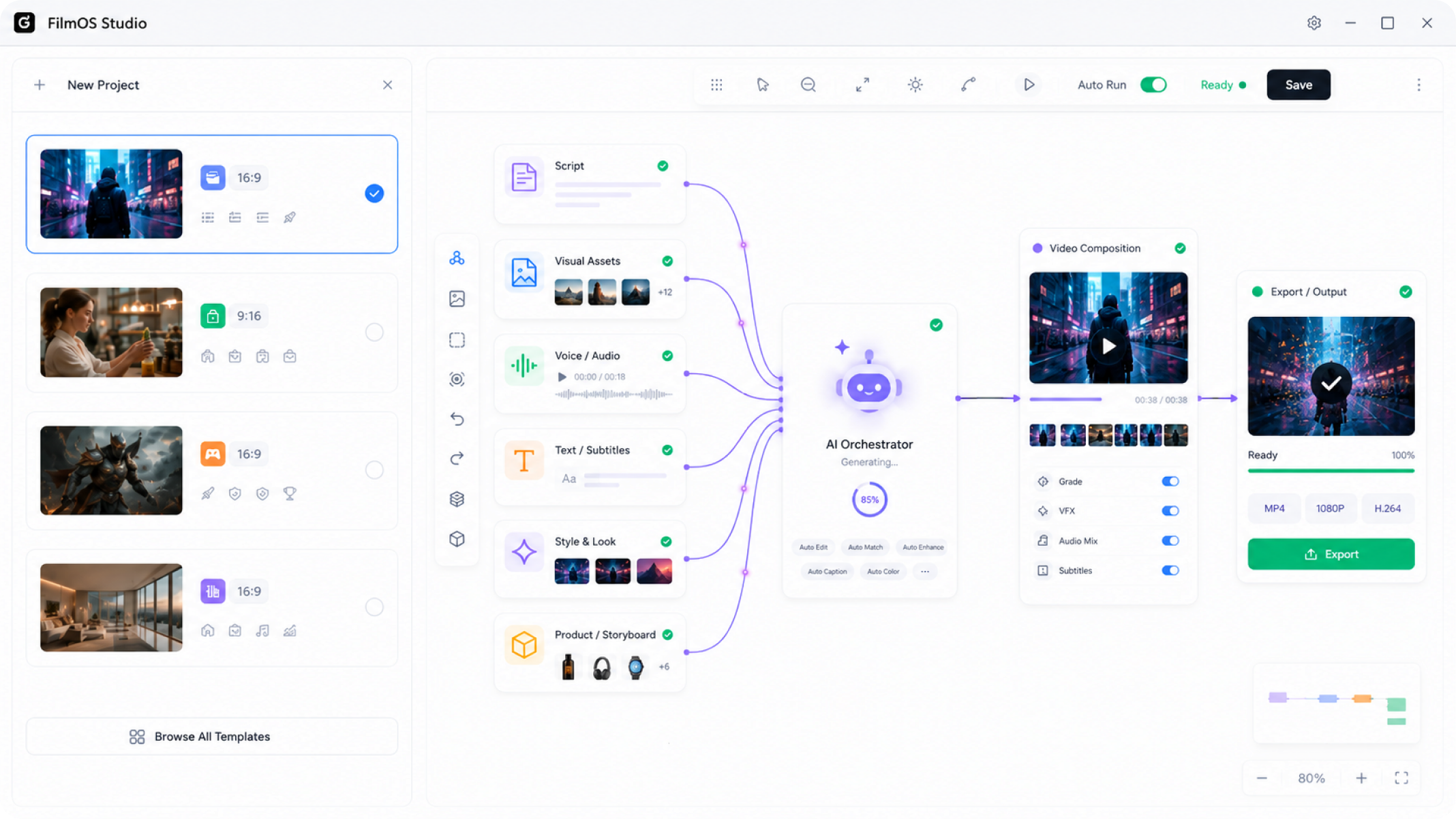Play the Video Composition preview
Screen dimensions: 1456x819
(1108, 346)
